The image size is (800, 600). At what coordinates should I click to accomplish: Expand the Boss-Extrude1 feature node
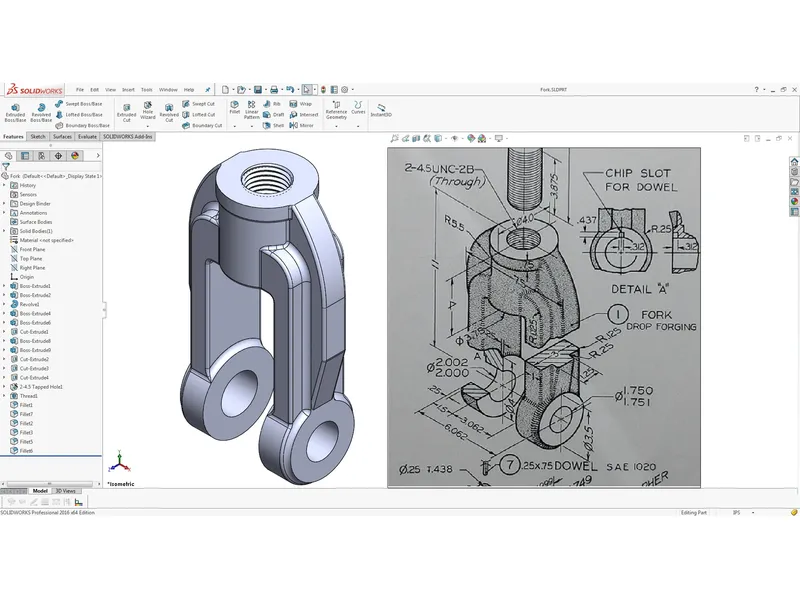tap(4, 287)
